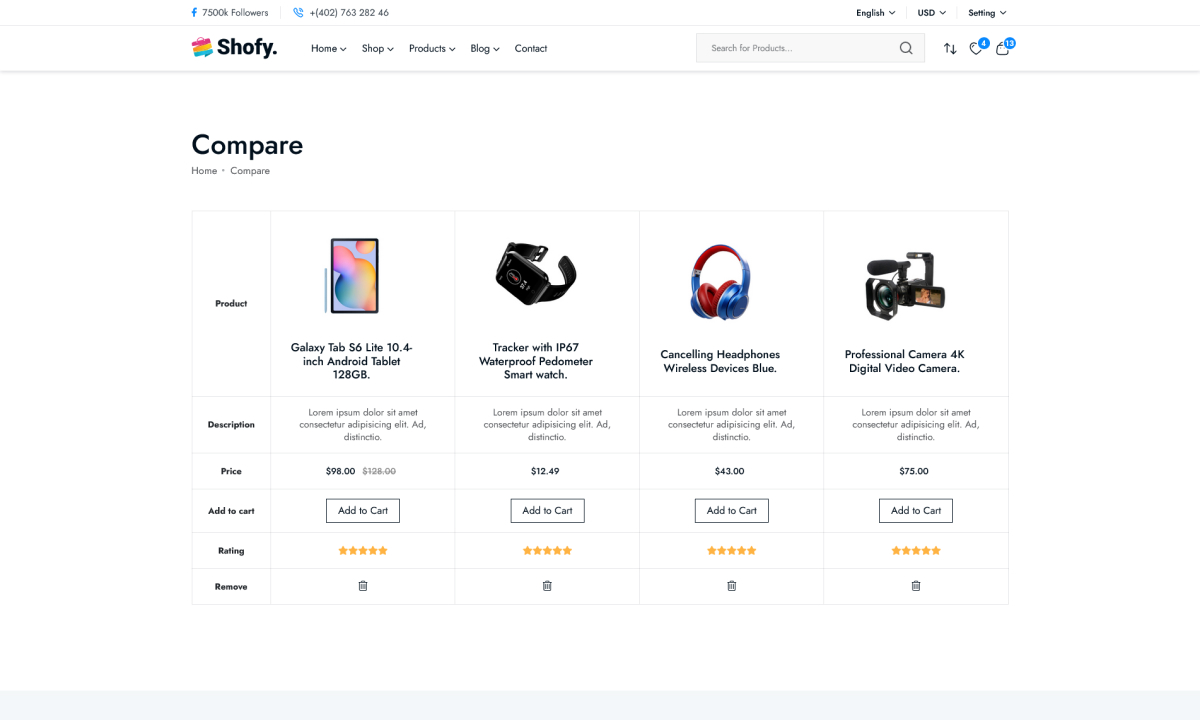The image size is (1200, 720).
Task: Add the Cancelling Headphones to cart
Action: pyautogui.click(x=731, y=510)
